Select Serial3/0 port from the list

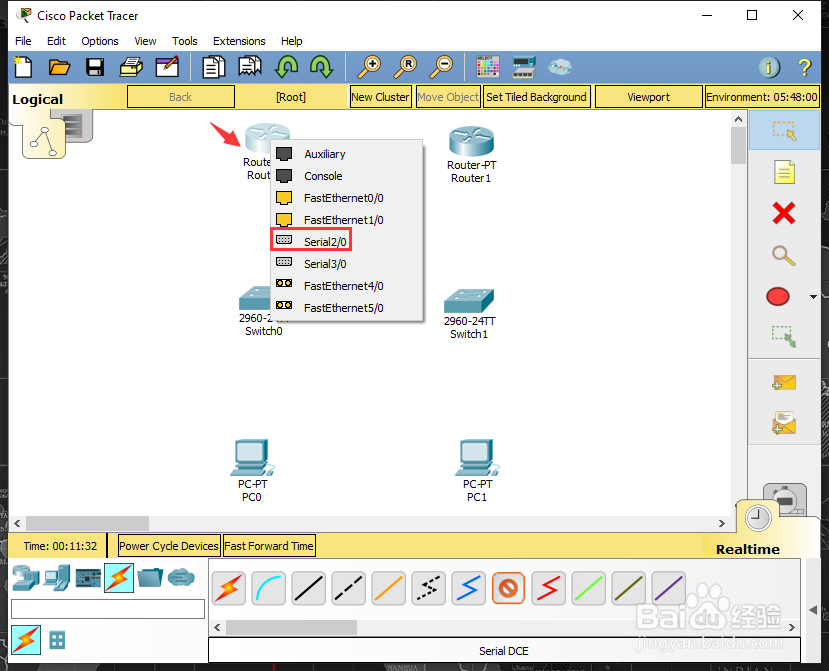coord(346,264)
